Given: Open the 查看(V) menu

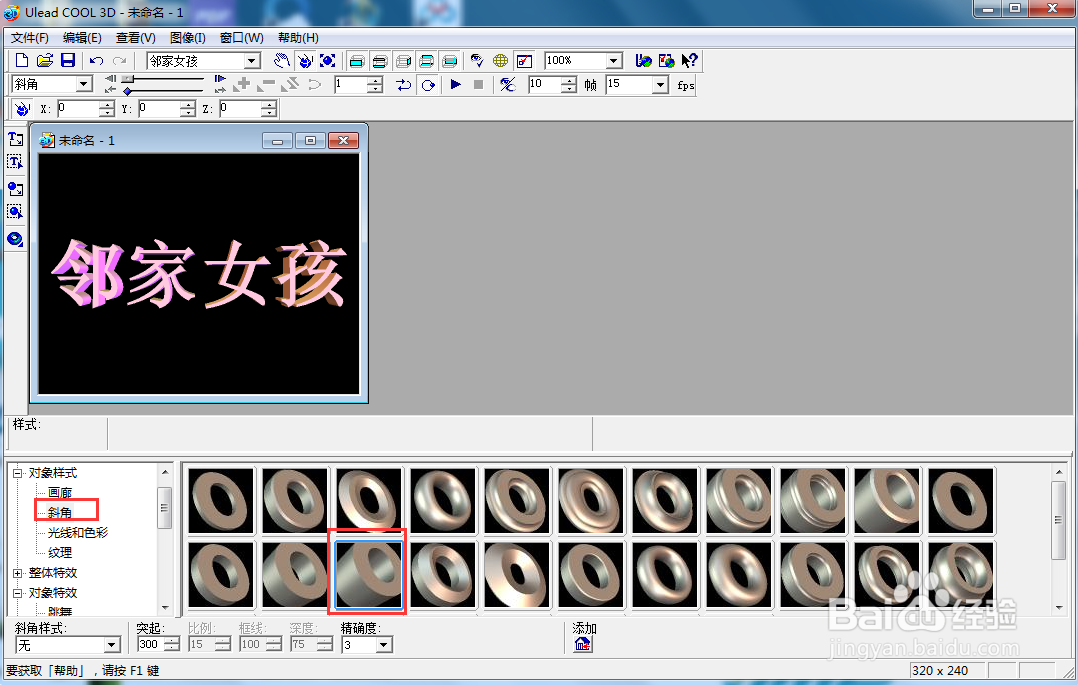Looking at the screenshot, I should click(x=135, y=38).
